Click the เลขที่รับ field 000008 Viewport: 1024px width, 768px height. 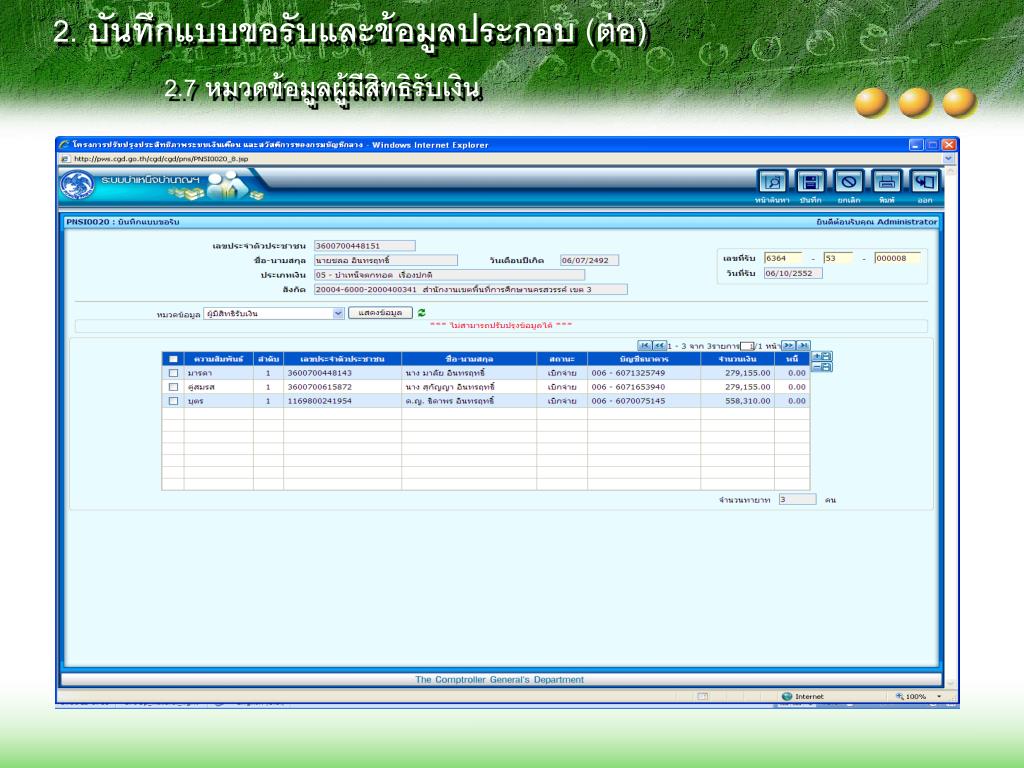(897, 258)
